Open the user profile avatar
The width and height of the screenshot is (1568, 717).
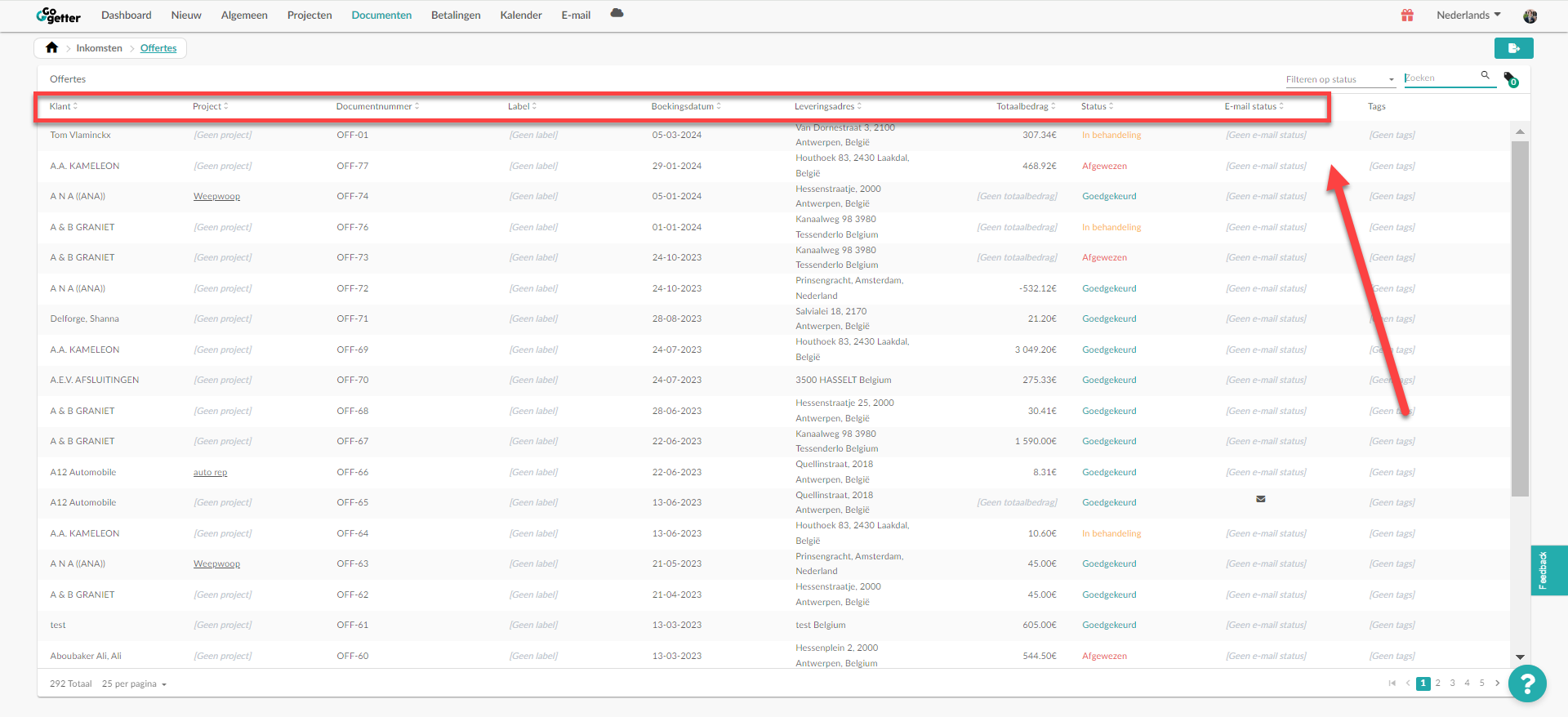coord(1530,16)
